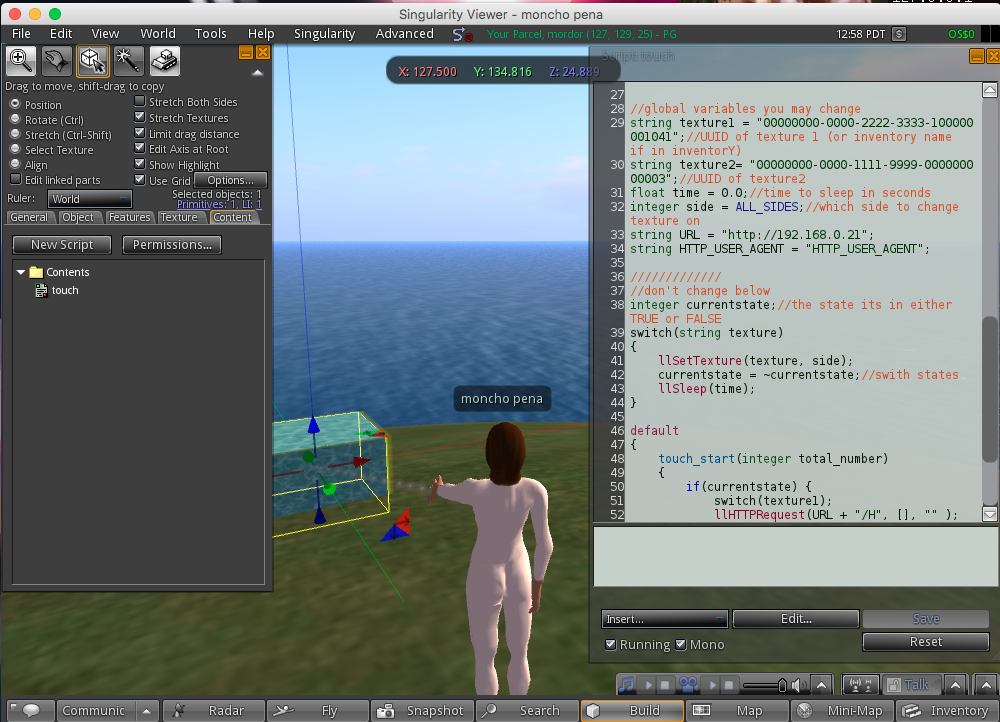Take a Snapshot
Screen dimensions: 1000x722
click(x=422, y=711)
